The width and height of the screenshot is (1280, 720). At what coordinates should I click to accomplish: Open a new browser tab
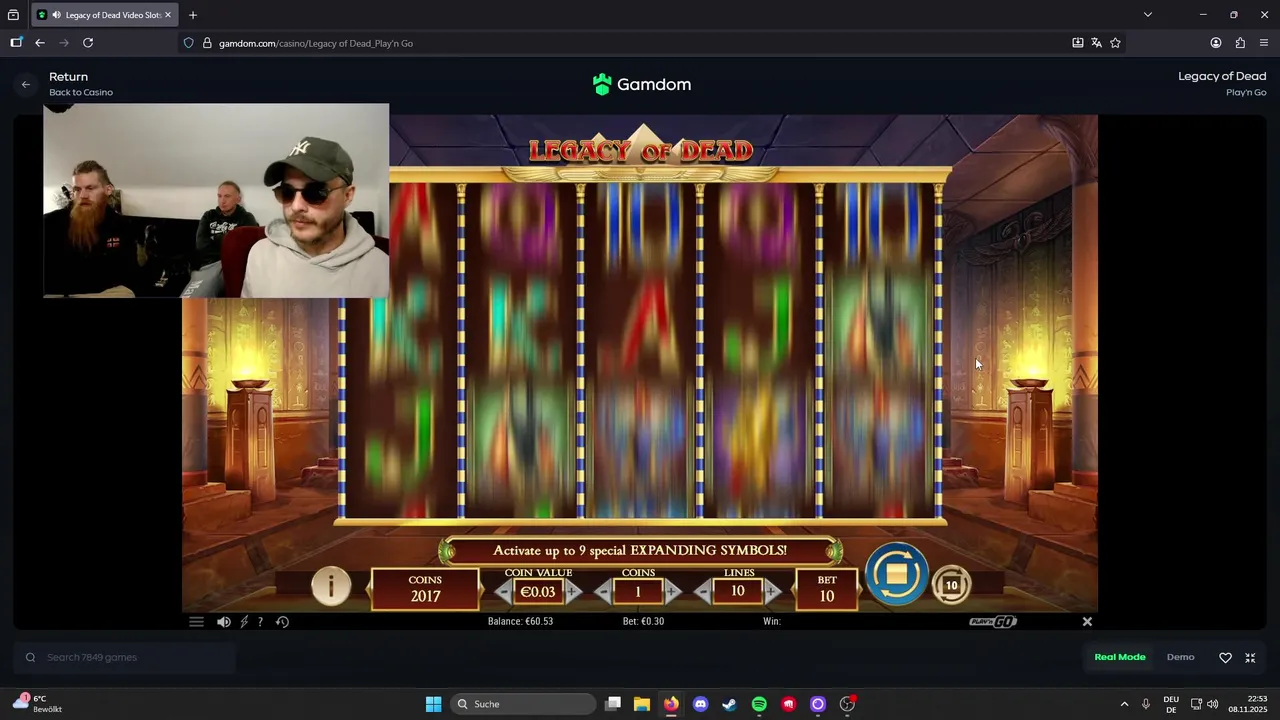pyautogui.click(x=193, y=15)
